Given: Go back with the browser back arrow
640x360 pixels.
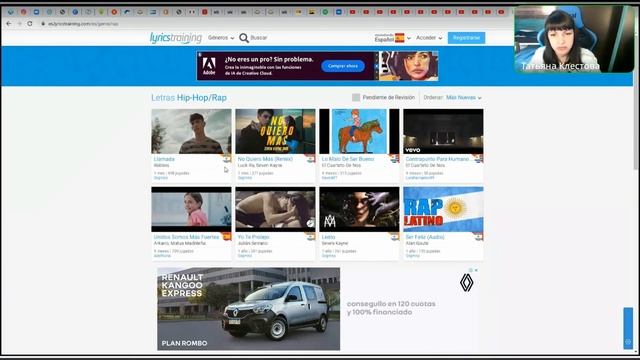Looking at the screenshot, I should point(9,24).
